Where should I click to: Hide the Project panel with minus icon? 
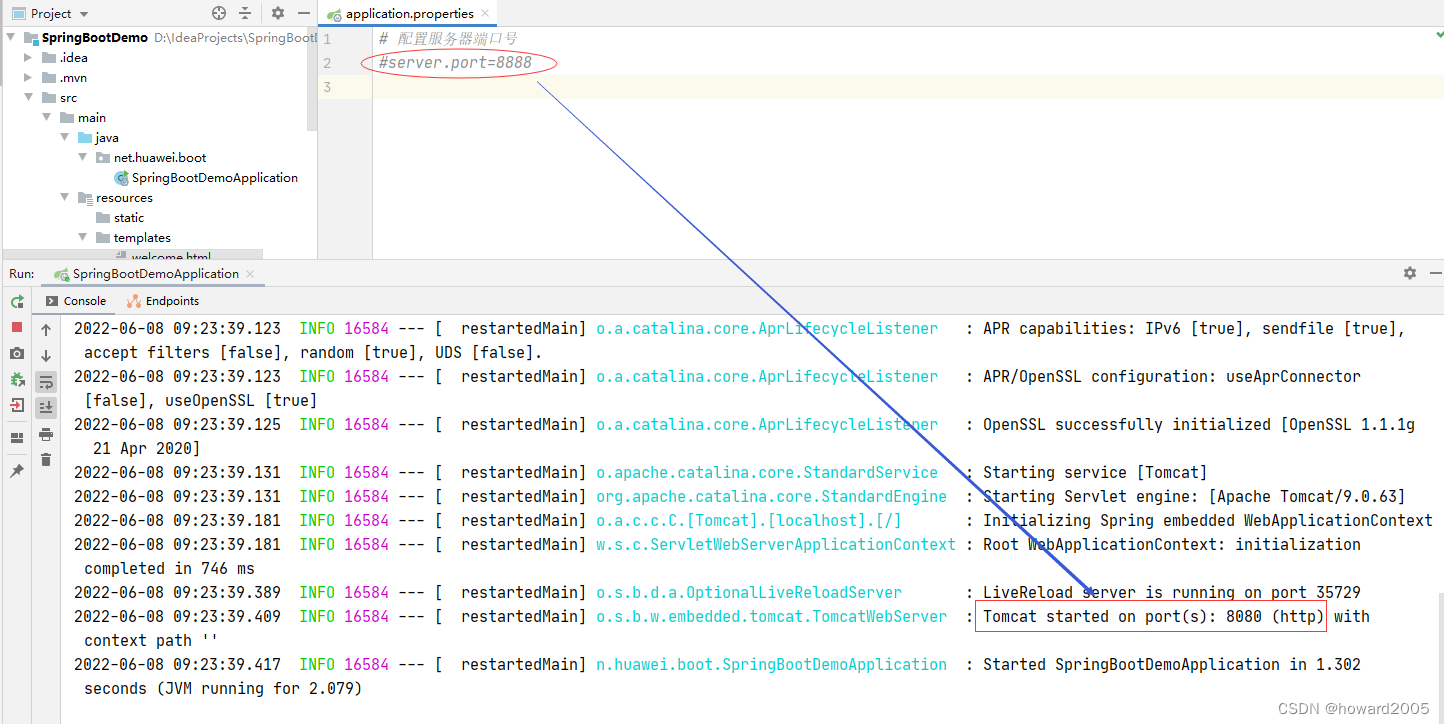coord(303,13)
